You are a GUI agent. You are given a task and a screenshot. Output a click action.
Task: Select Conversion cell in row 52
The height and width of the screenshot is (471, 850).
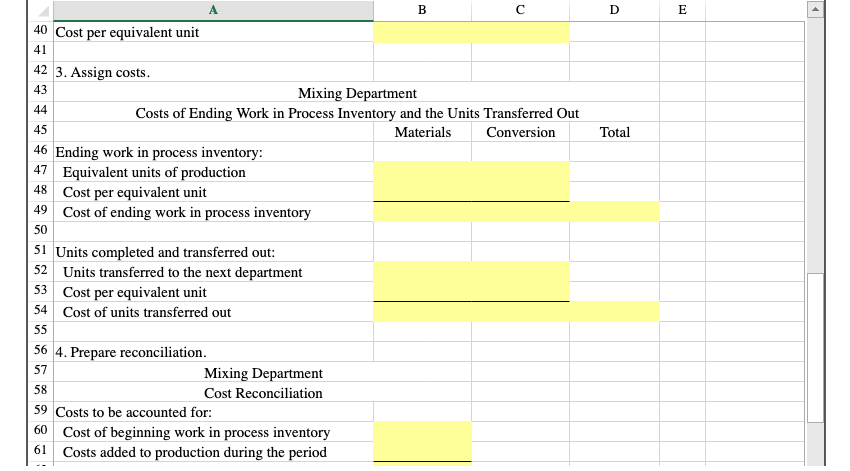(520, 272)
